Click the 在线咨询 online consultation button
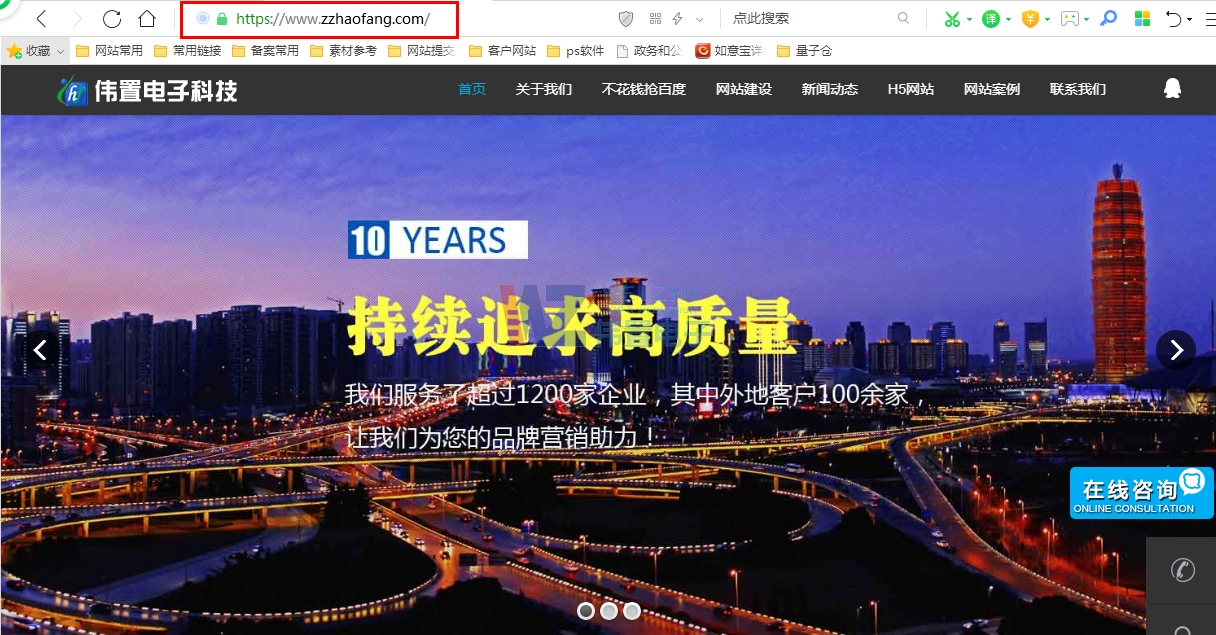Viewport: 1216px width, 635px height. point(1135,492)
